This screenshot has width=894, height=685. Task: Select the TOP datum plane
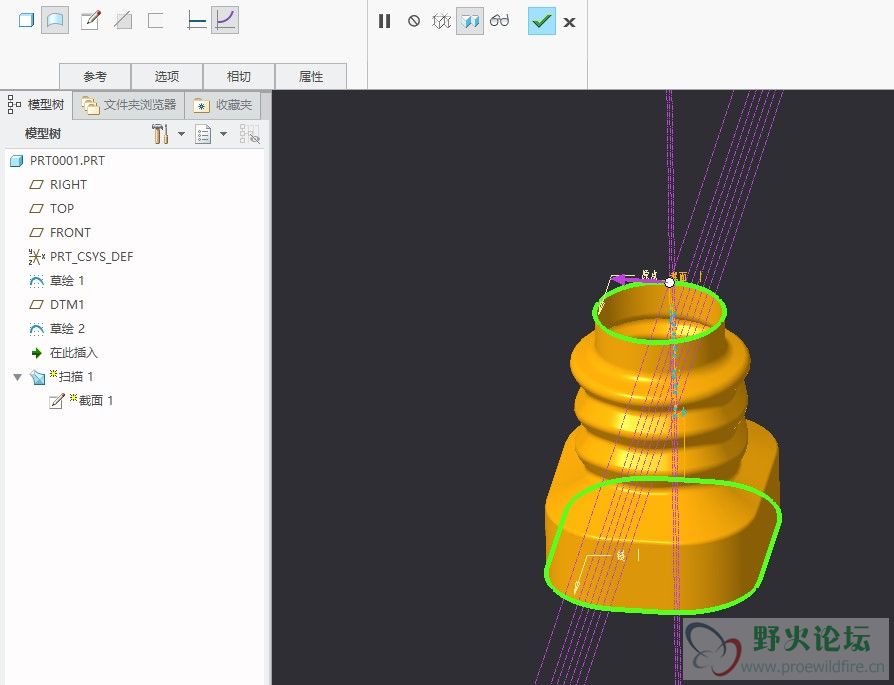click(62, 209)
